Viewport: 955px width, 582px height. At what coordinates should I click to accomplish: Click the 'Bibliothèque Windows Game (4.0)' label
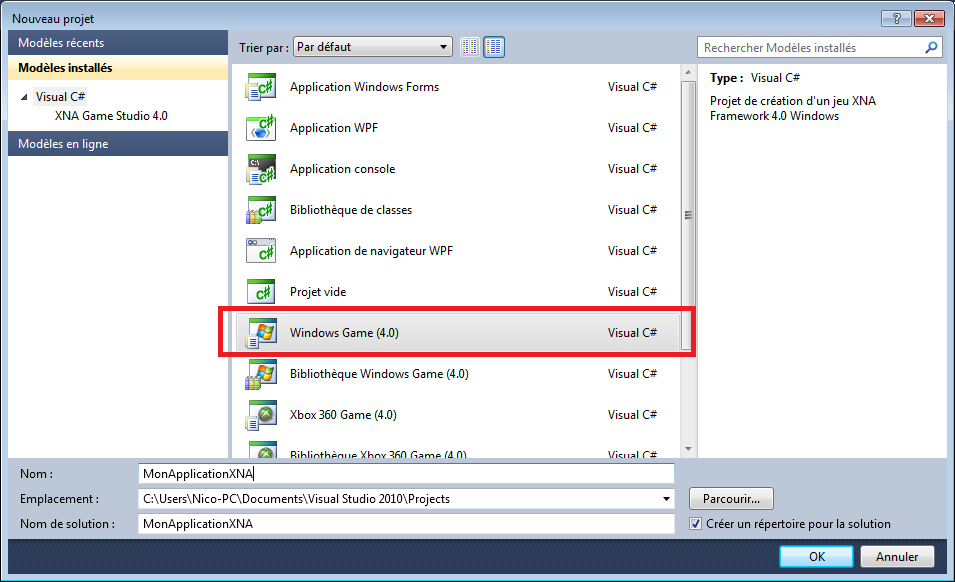(x=379, y=374)
